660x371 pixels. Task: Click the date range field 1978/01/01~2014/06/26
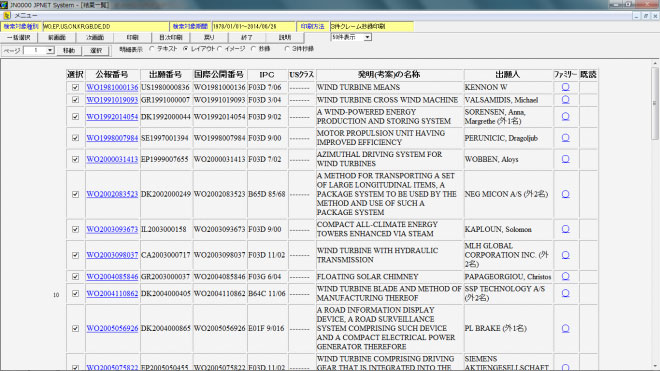[x=253, y=27]
